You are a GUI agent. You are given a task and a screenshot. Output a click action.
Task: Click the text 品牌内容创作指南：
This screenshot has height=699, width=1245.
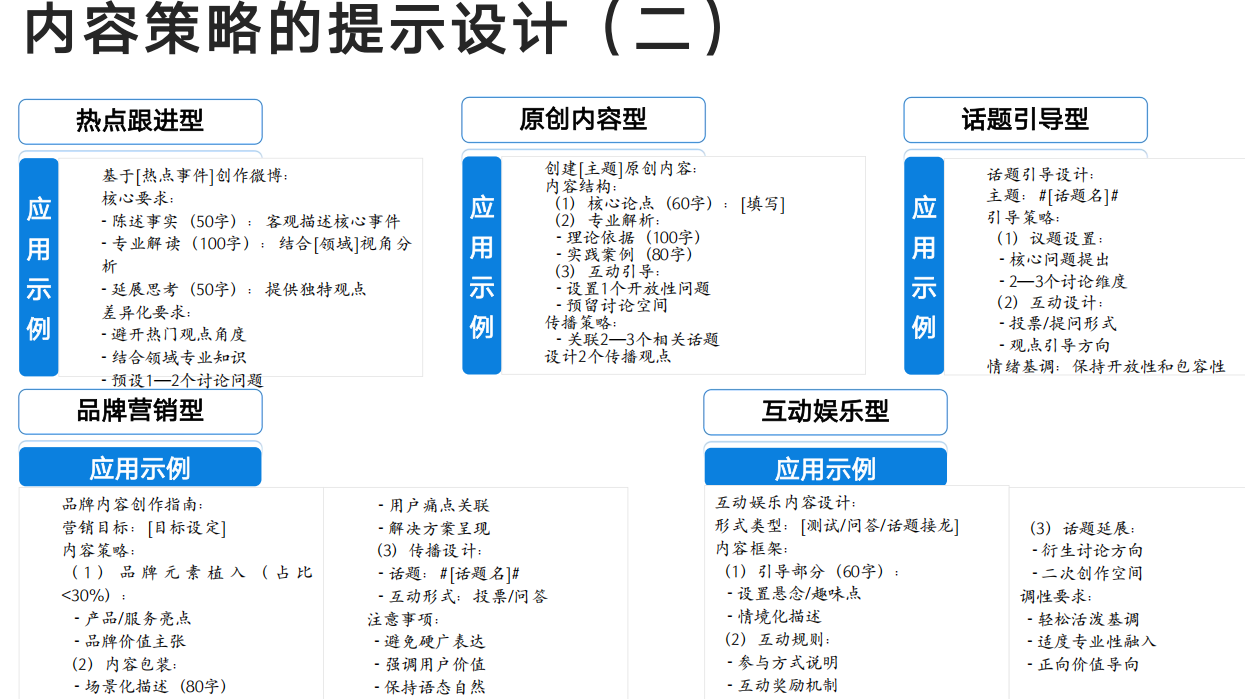point(133,505)
